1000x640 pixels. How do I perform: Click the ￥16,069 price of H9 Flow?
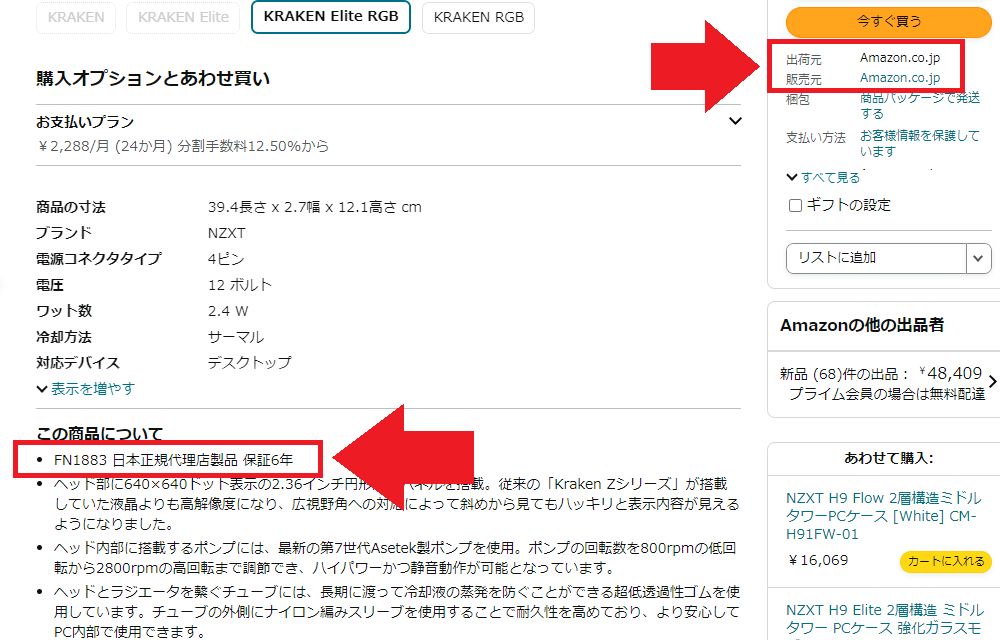click(x=818, y=560)
